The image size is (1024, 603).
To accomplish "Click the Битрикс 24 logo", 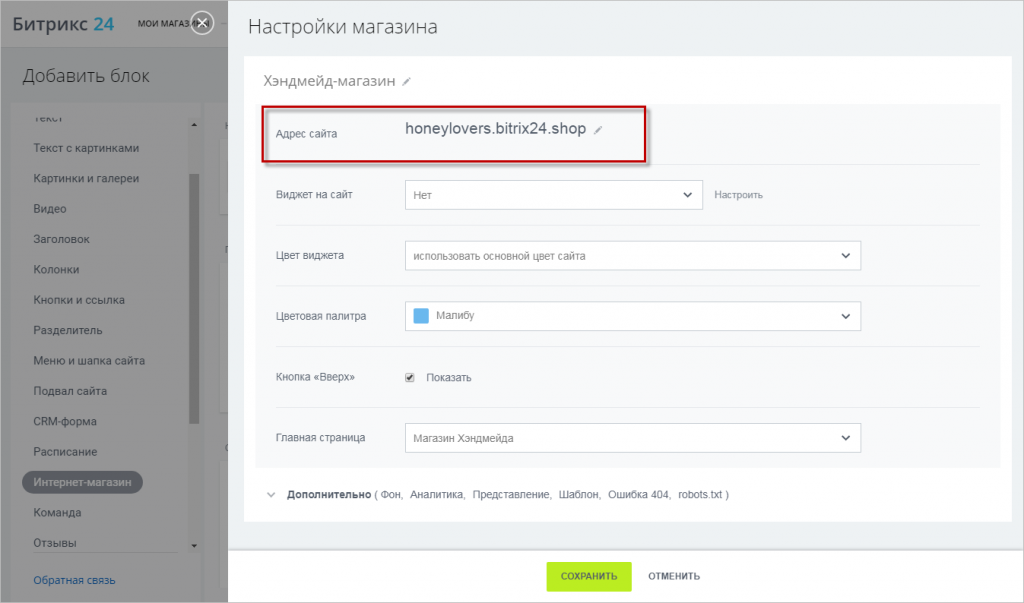I will 63,25.
